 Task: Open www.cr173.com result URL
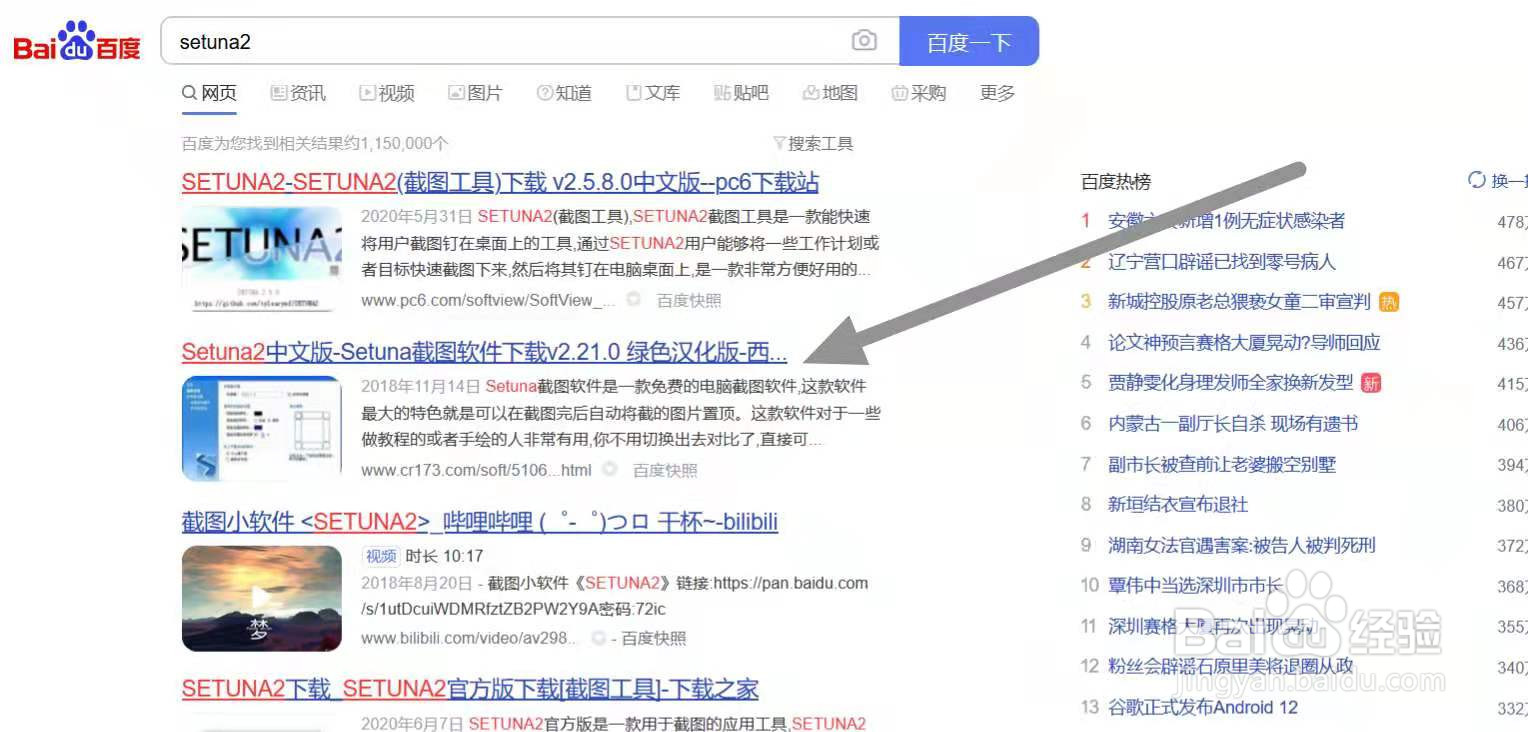tap(476, 470)
